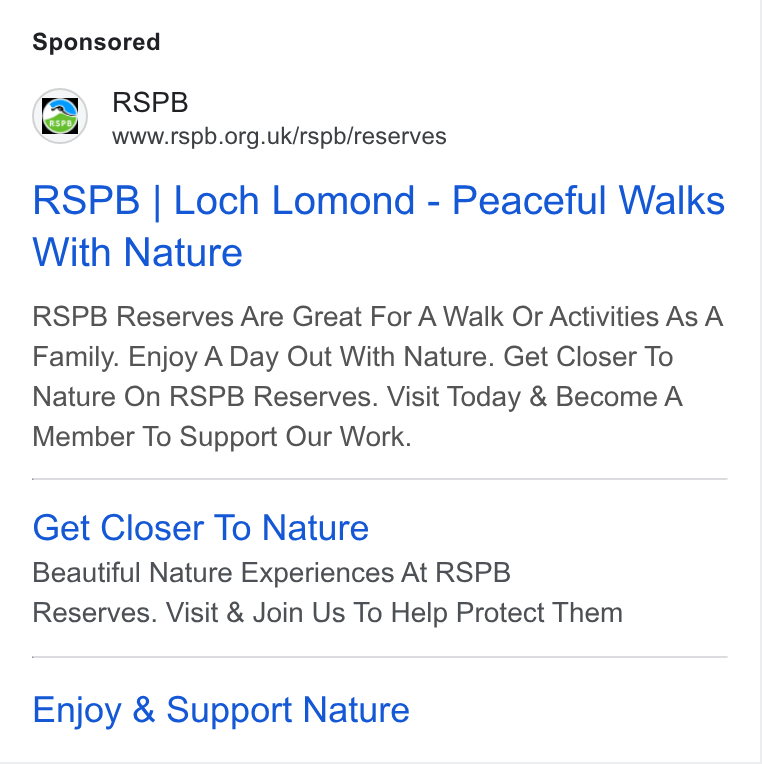Viewport: 762px width, 764px height.
Task: Open the Enjoy & Support Nature sitelink
Action: tap(221, 710)
